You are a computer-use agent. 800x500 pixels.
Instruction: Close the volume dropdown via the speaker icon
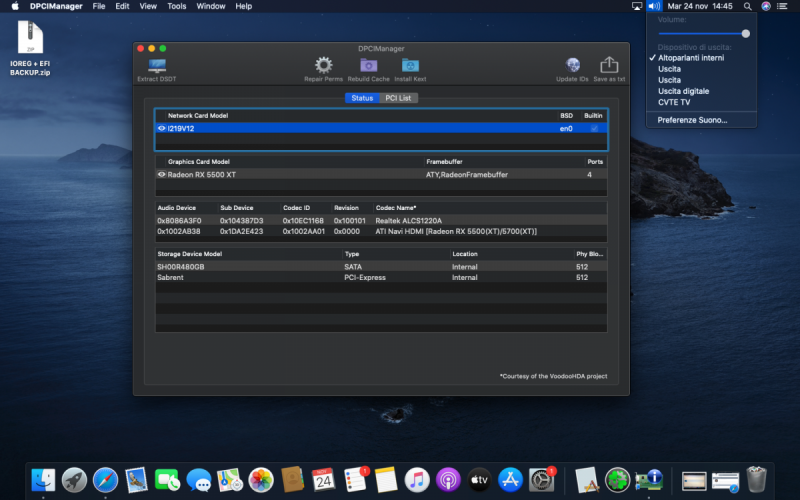click(654, 6)
